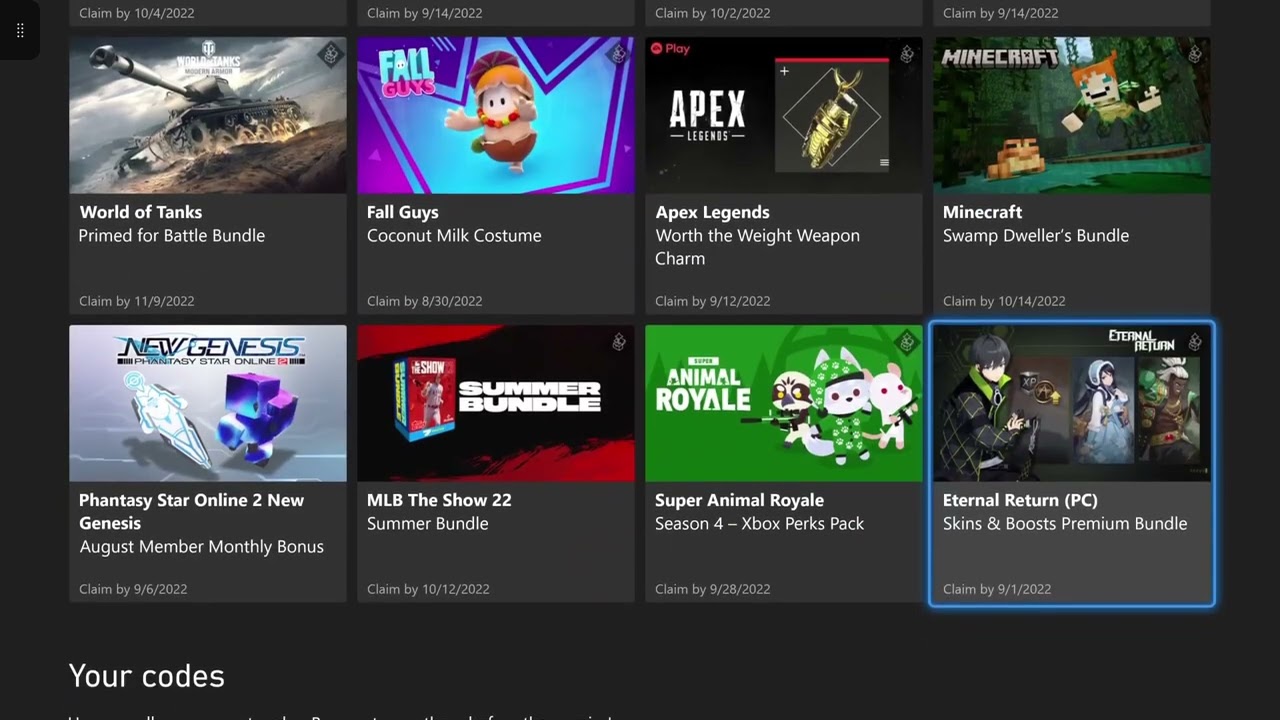Select Phantasy Star Online 2 New Genesis title
The height and width of the screenshot is (720, 1280).
(192, 511)
